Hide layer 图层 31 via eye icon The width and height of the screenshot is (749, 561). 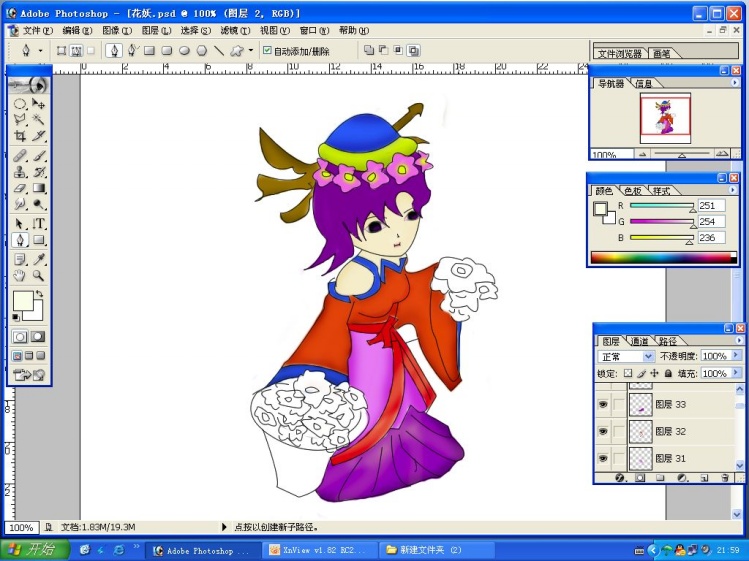pos(603,458)
